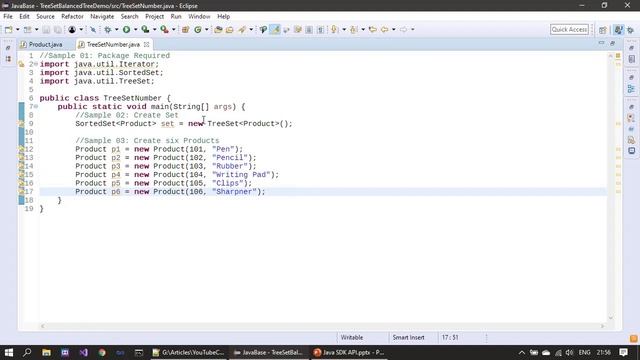Open the Project menu

[154, 16]
